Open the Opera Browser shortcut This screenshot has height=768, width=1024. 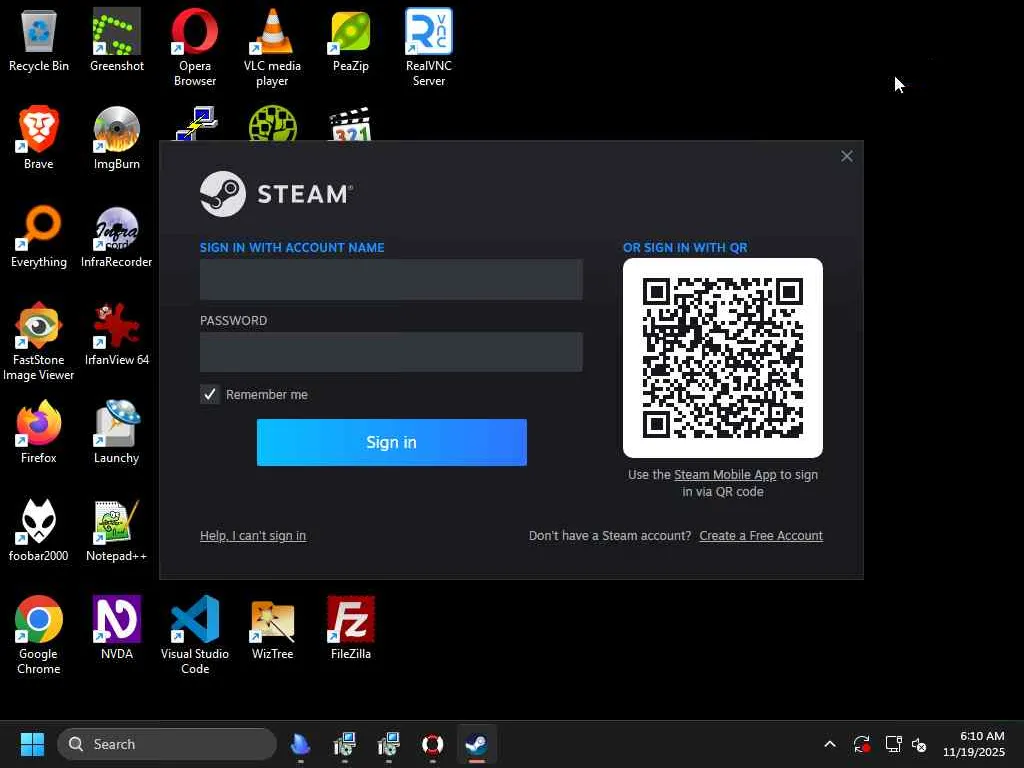click(195, 48)
